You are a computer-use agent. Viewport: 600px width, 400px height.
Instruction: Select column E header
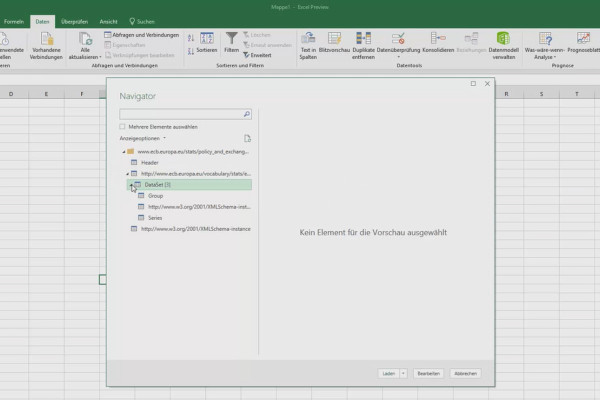coord(46,94)
